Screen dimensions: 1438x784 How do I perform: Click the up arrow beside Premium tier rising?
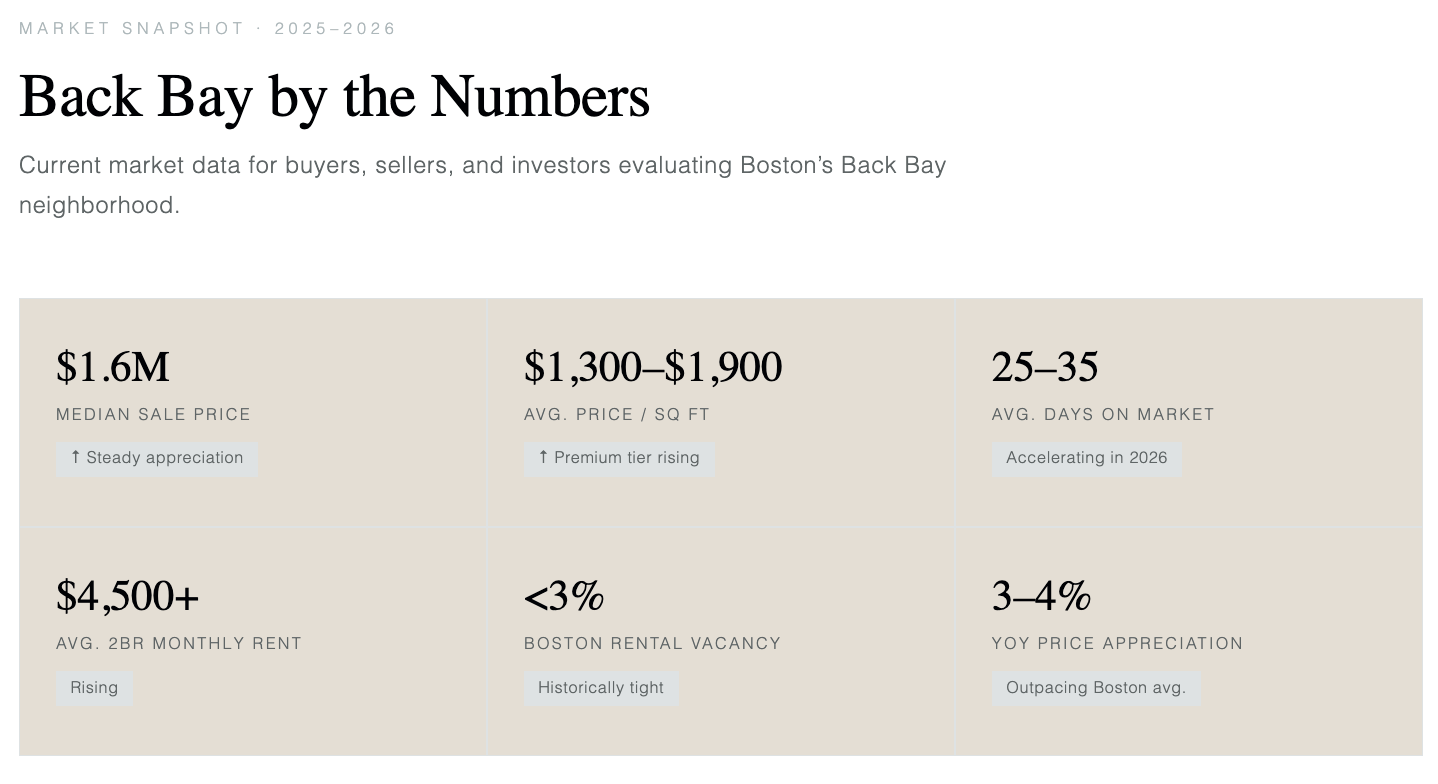click(x=543, y=457)
